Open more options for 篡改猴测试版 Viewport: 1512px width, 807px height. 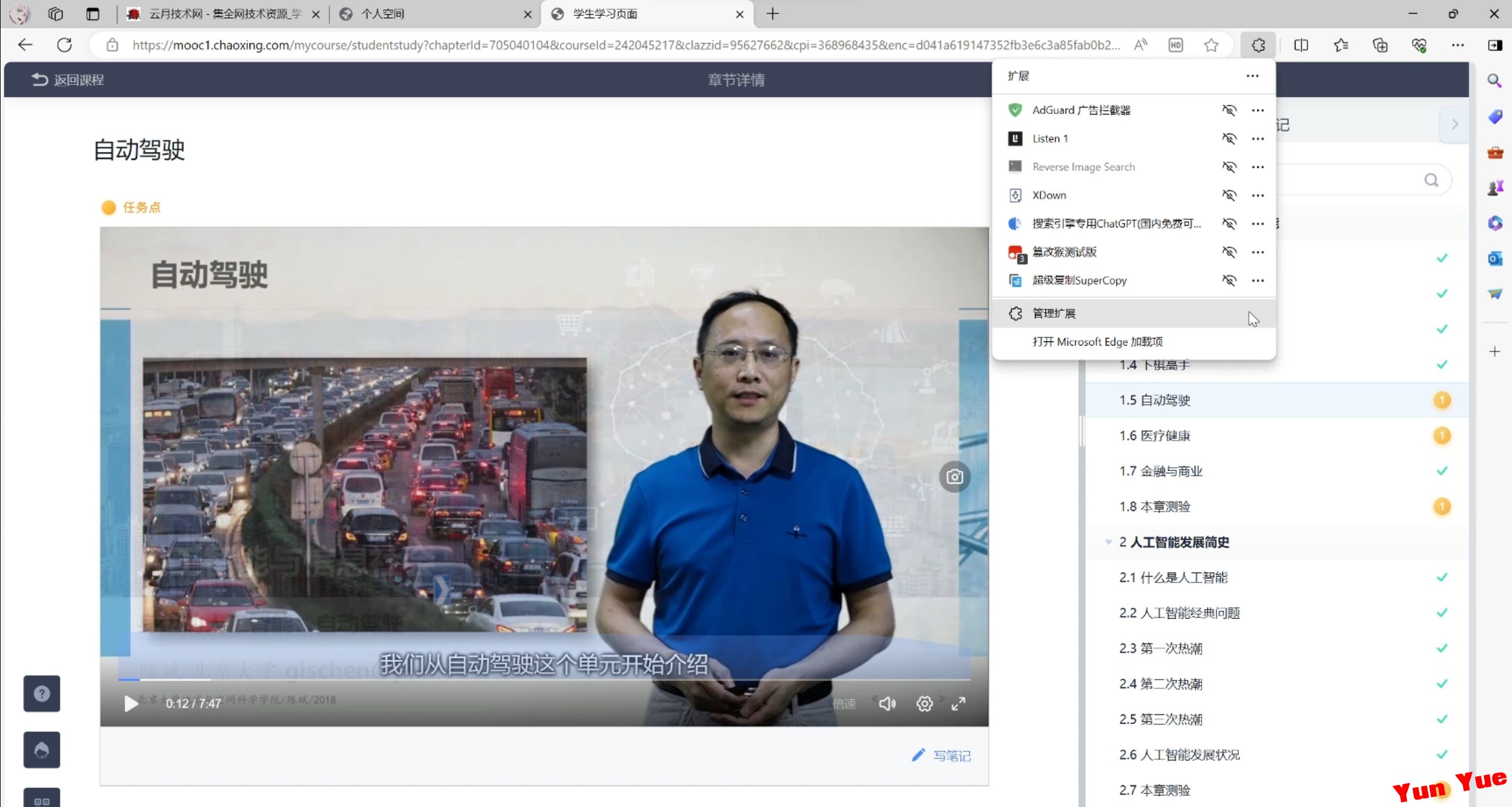click(1257, 252)
